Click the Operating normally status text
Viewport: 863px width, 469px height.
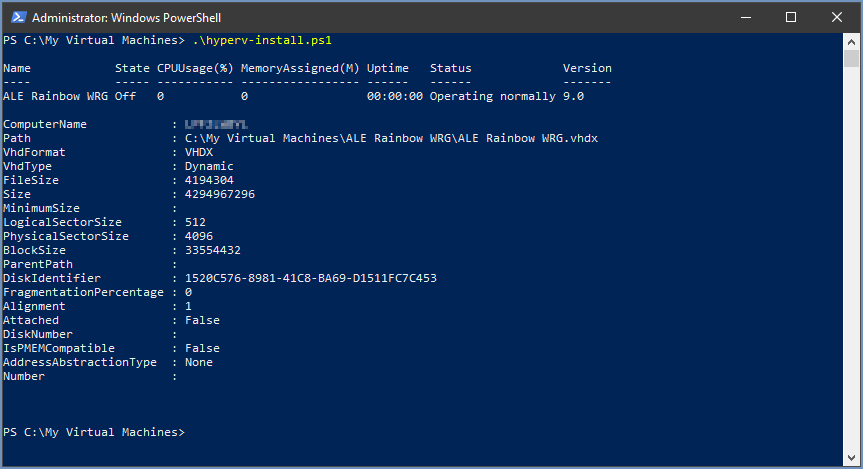click(493, 96)
